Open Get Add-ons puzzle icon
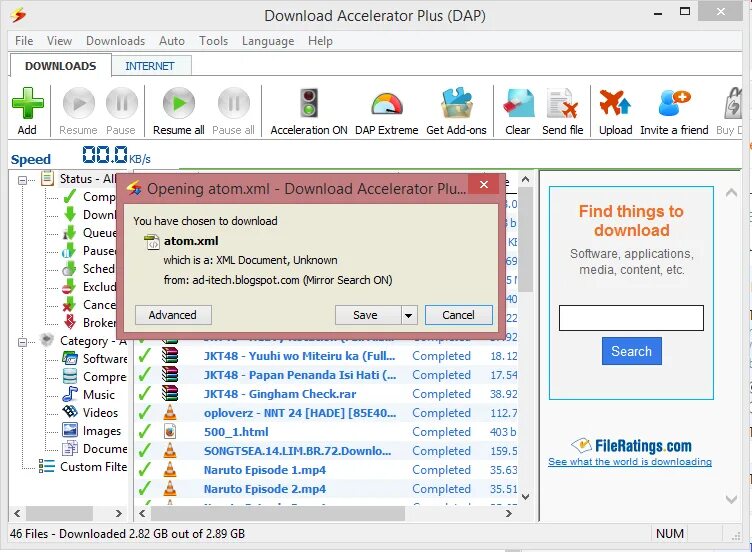 [x=457, y=103]
